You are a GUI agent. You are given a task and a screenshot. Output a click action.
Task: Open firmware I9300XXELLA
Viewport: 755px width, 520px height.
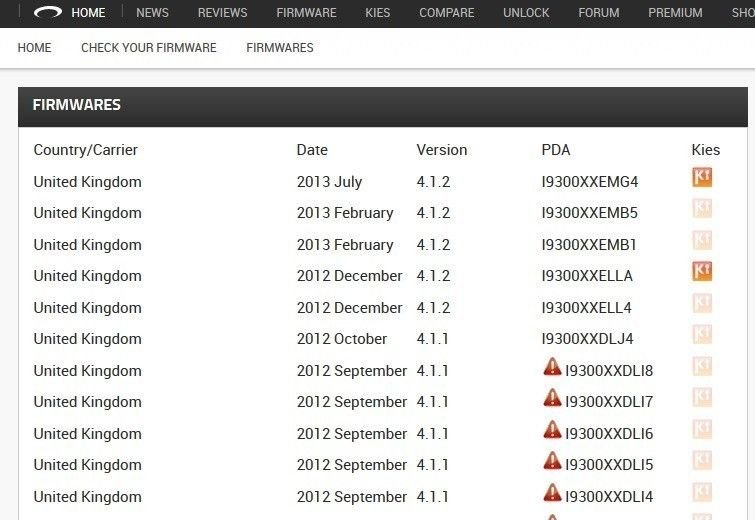coord(586,276)
